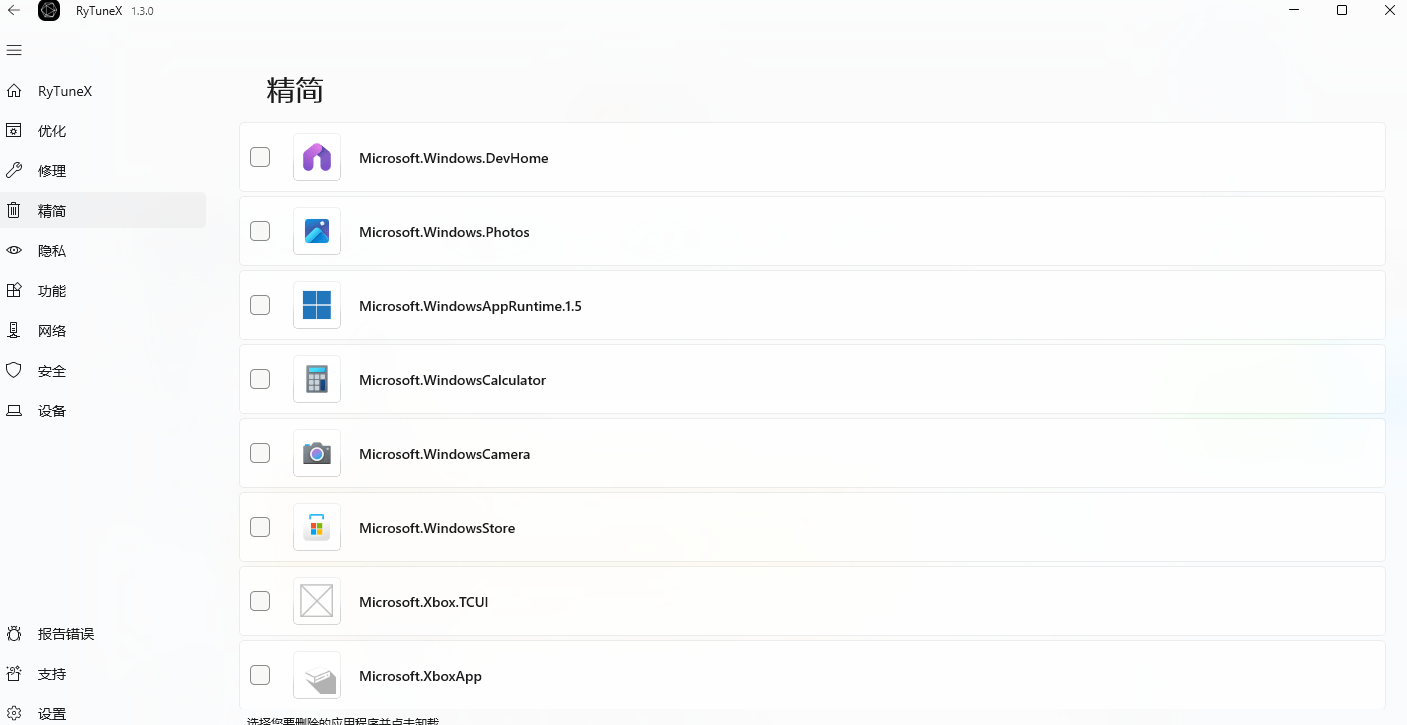The image size is (1407, 725).
Task: Check the Microsoft.Windows.DevHome checkbox
Action: 260,157
